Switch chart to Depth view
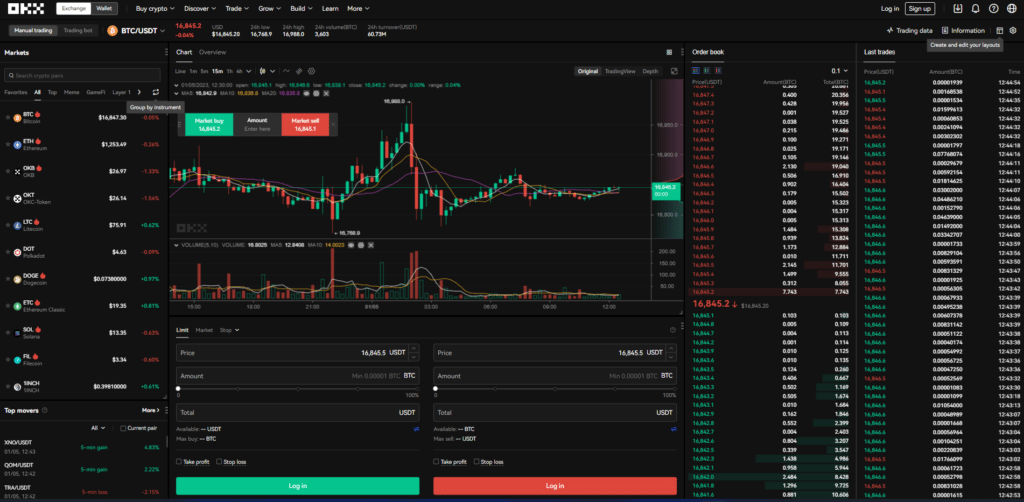 [650, 71]
